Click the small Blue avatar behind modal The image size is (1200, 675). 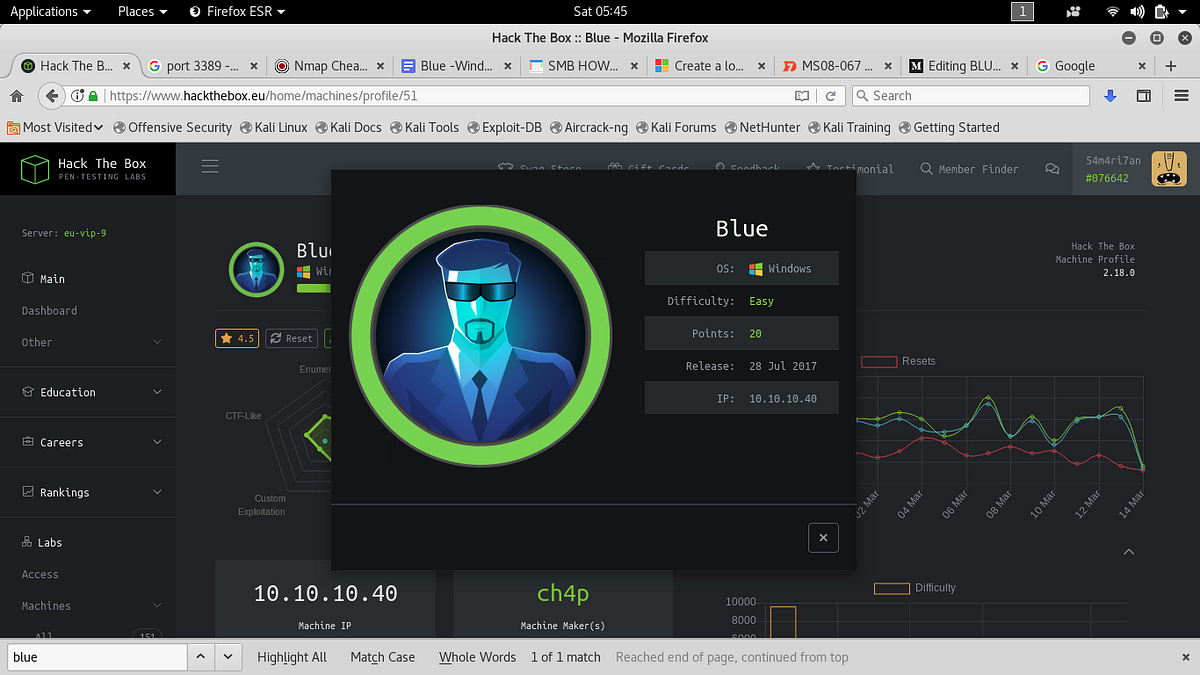[256, 270]
